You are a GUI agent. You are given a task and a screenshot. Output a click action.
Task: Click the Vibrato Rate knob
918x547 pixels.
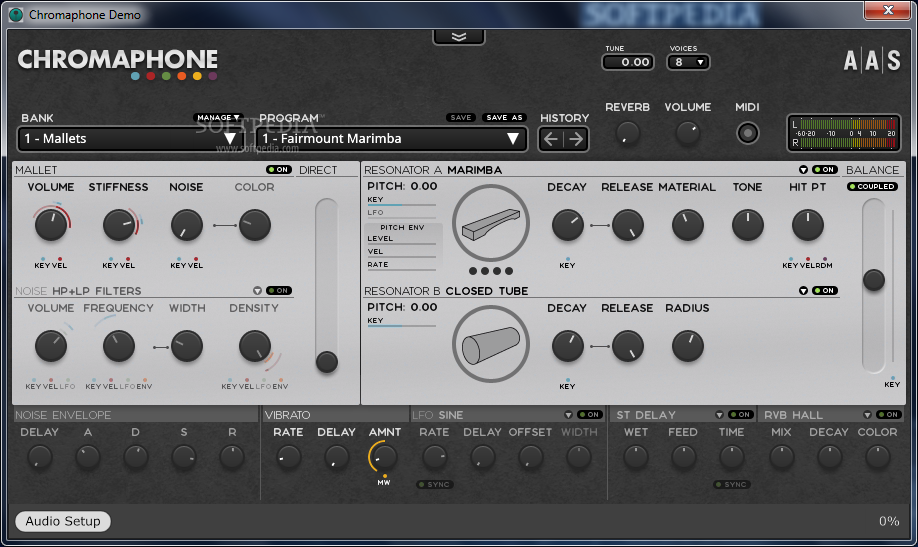click(x=288, y=457)
